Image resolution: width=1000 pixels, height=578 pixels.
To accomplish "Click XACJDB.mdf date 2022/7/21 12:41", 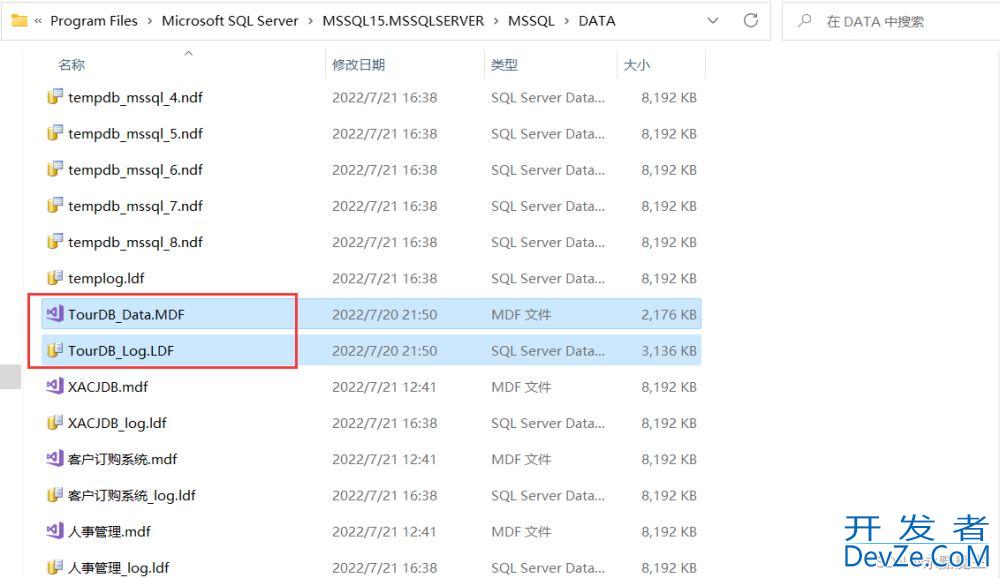I will (385, 387).
